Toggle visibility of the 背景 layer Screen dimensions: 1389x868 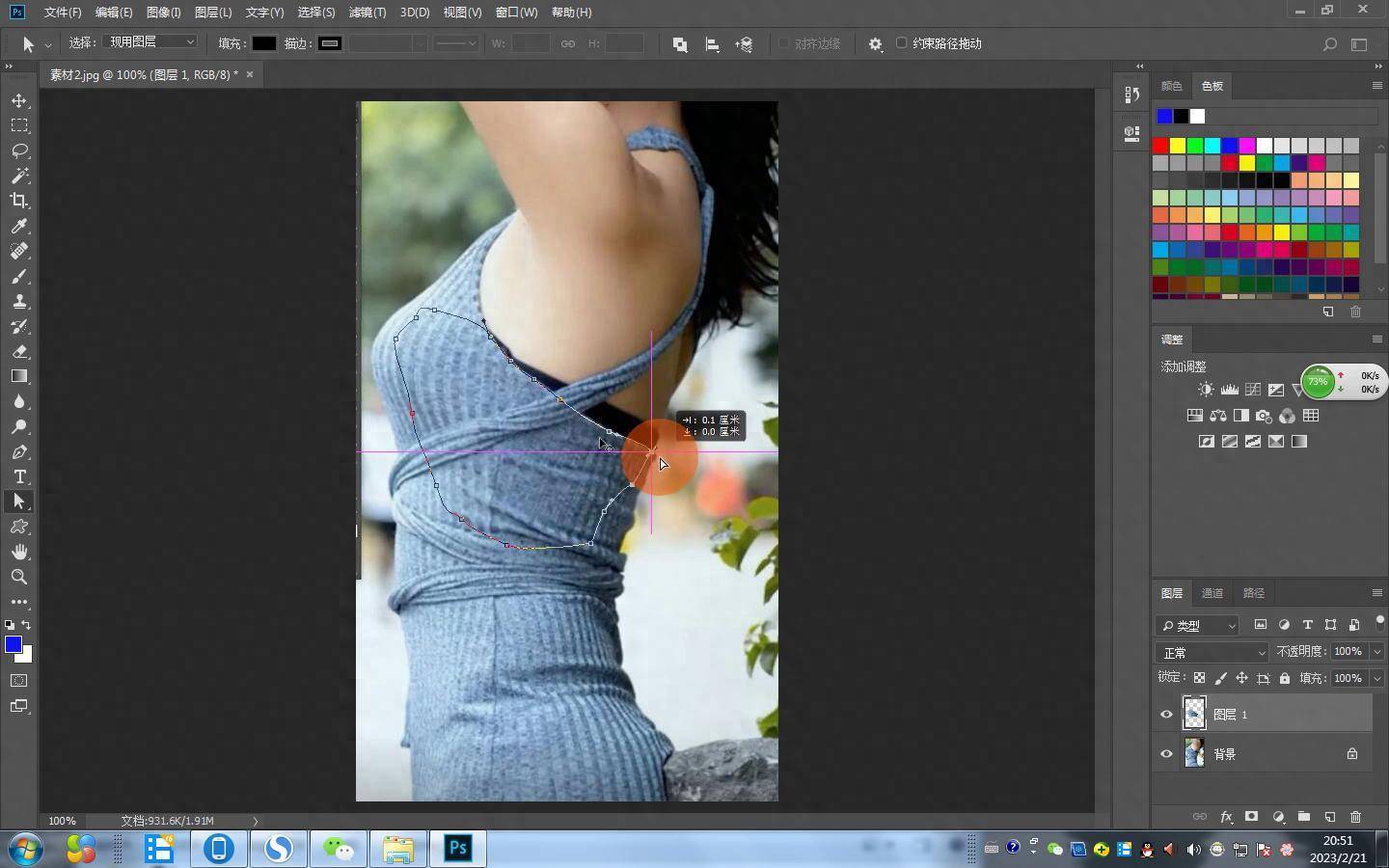click(x=1166, y=754)
